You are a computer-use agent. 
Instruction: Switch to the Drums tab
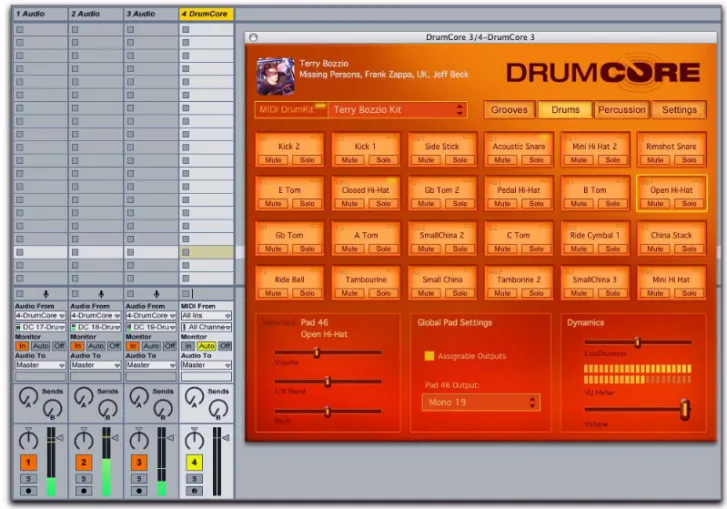[565, 110]
